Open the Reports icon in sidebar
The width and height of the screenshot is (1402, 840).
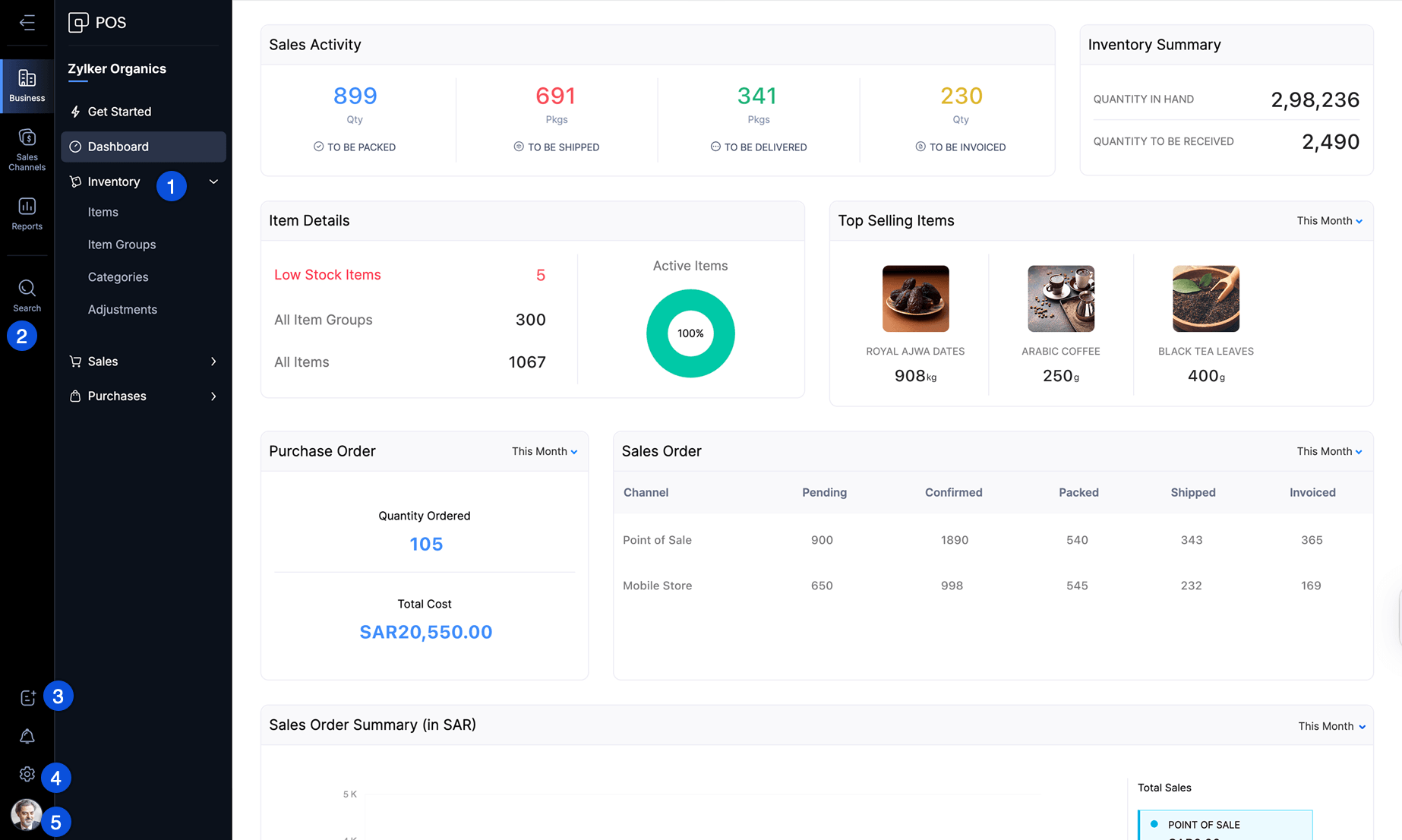[27, 213]
